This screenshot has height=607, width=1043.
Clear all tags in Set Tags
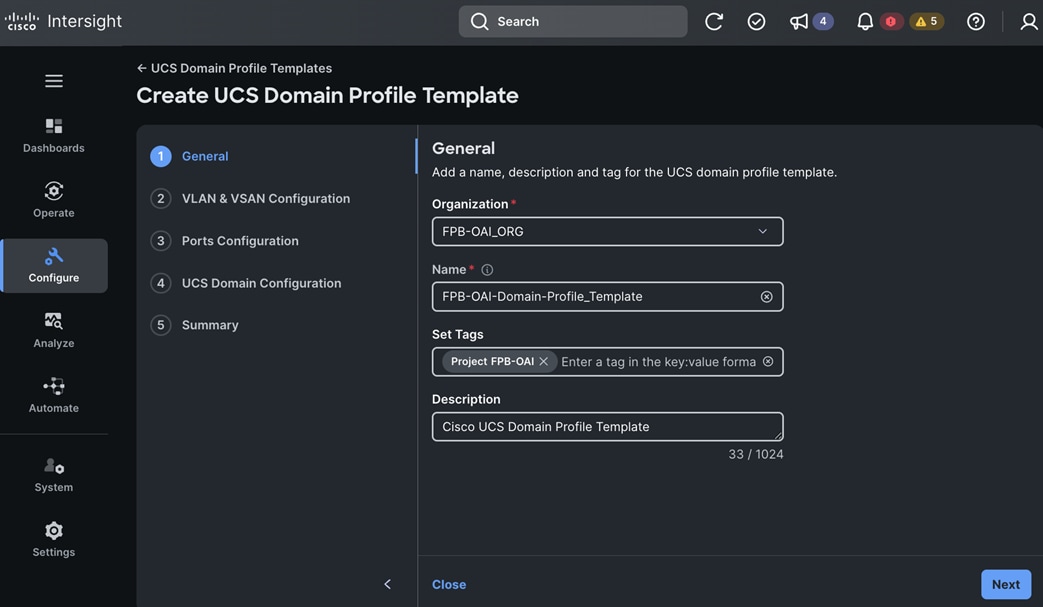tap(768, 361)
